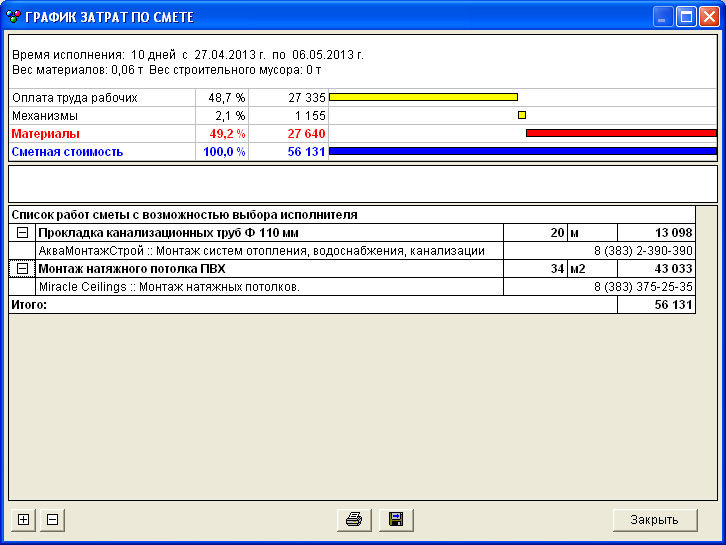Click the app icon in title bar
The height and width of the screenshot is (545, 726).
[x=13, y=17]
